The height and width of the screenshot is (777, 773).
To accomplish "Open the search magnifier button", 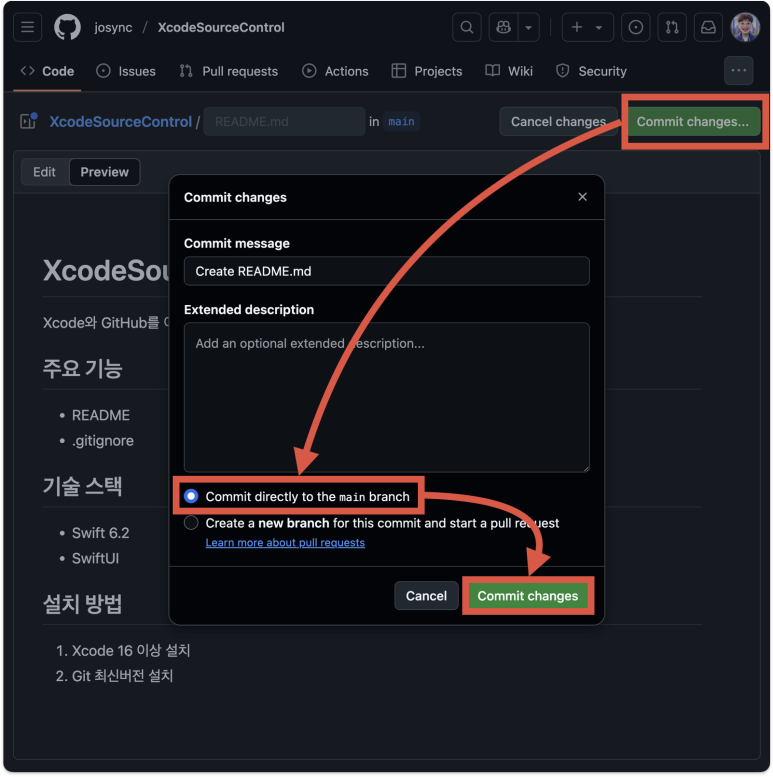I will click(467, 27).
